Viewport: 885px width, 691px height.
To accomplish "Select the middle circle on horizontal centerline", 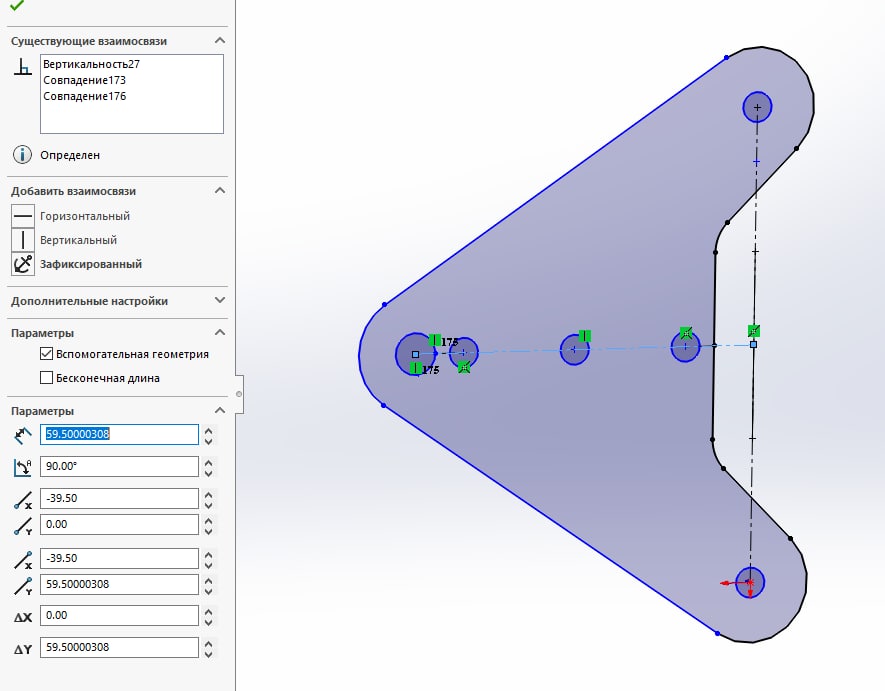I will (575, 350).
